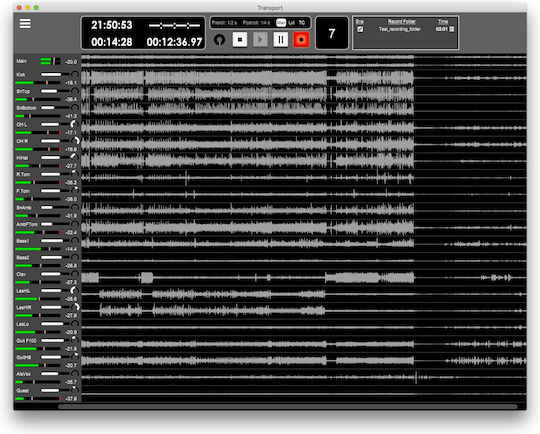Click the Clav track waveform

click(x=304, y=277)
